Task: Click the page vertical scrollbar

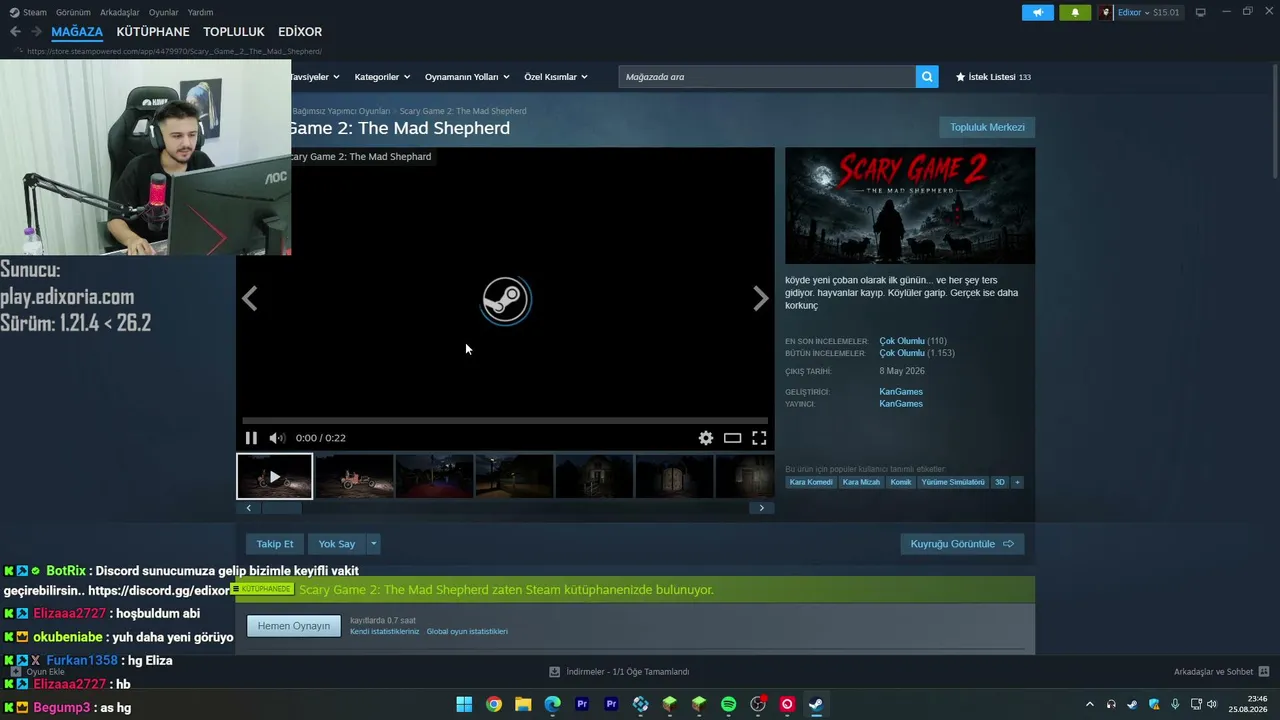Action: coord(1274,120)
